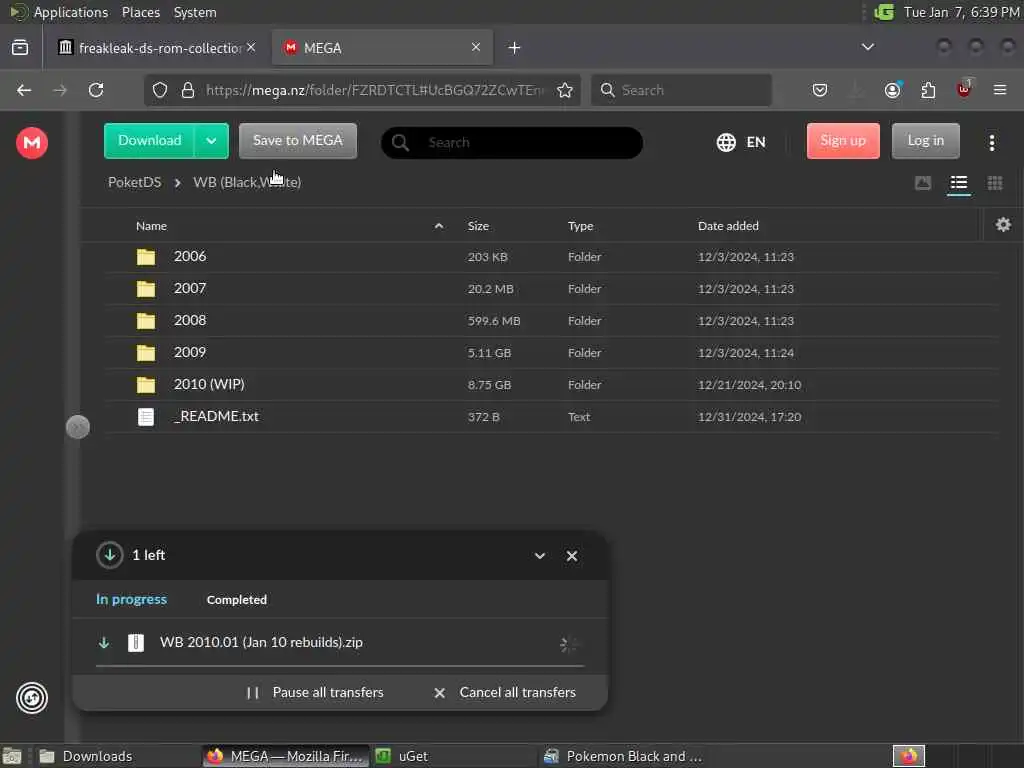Image resolution: width=1024 pixels, height=768 pixels.
Task: Open the Applications menu
Action: coord(71,12)
